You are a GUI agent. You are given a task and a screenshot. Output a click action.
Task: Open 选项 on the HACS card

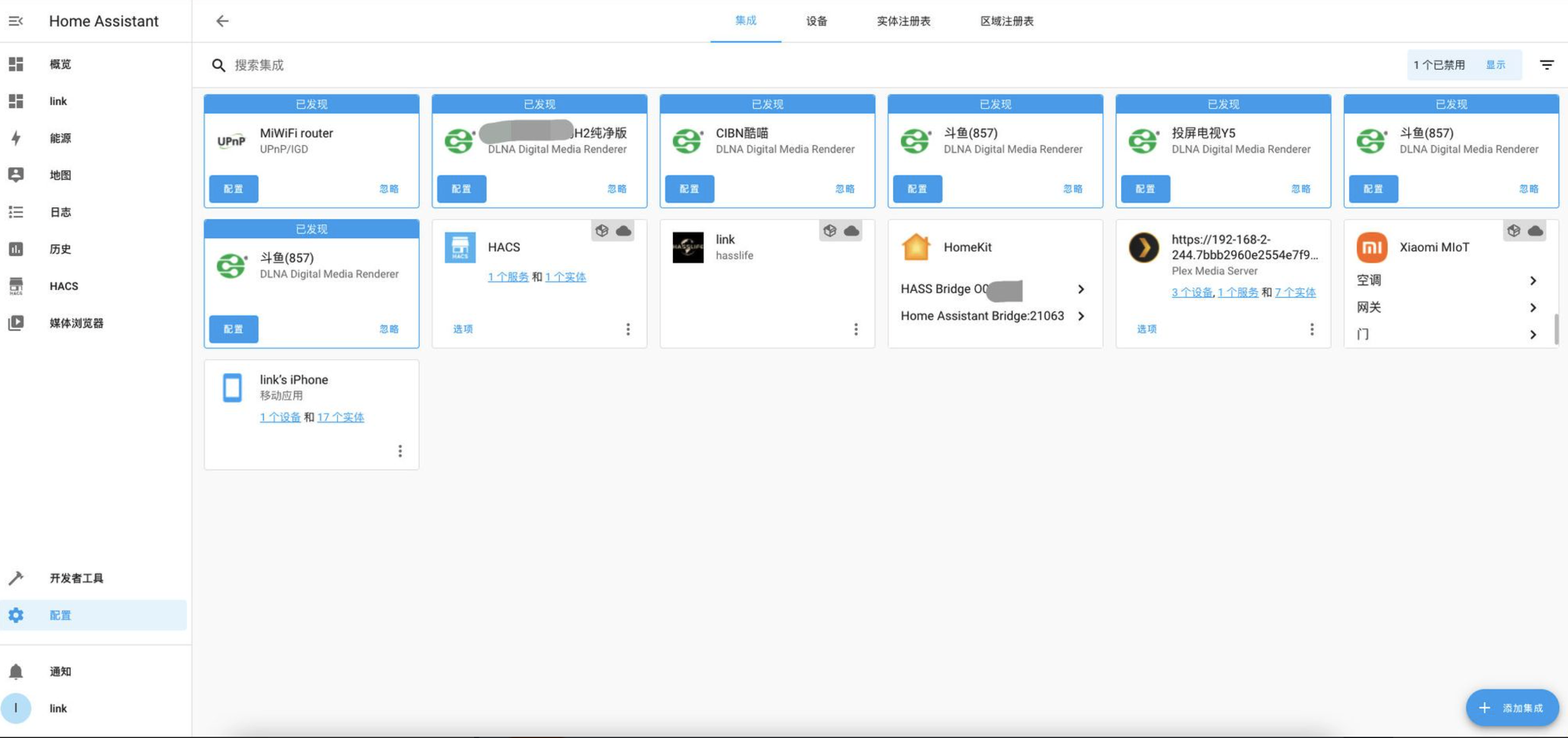tap(463, 329)
